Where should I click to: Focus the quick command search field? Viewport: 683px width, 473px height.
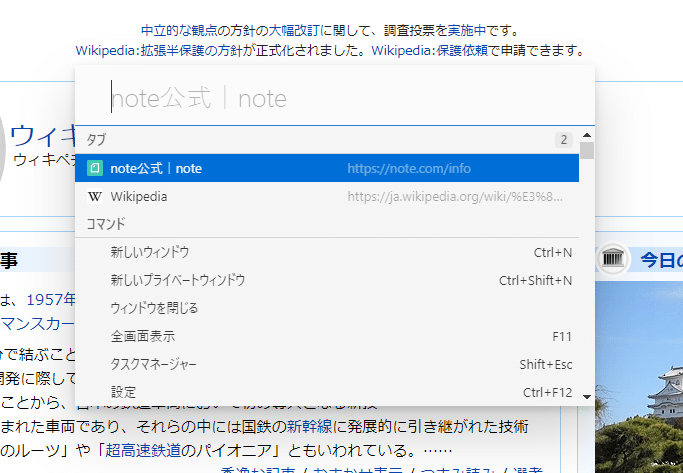coord(335,98)
